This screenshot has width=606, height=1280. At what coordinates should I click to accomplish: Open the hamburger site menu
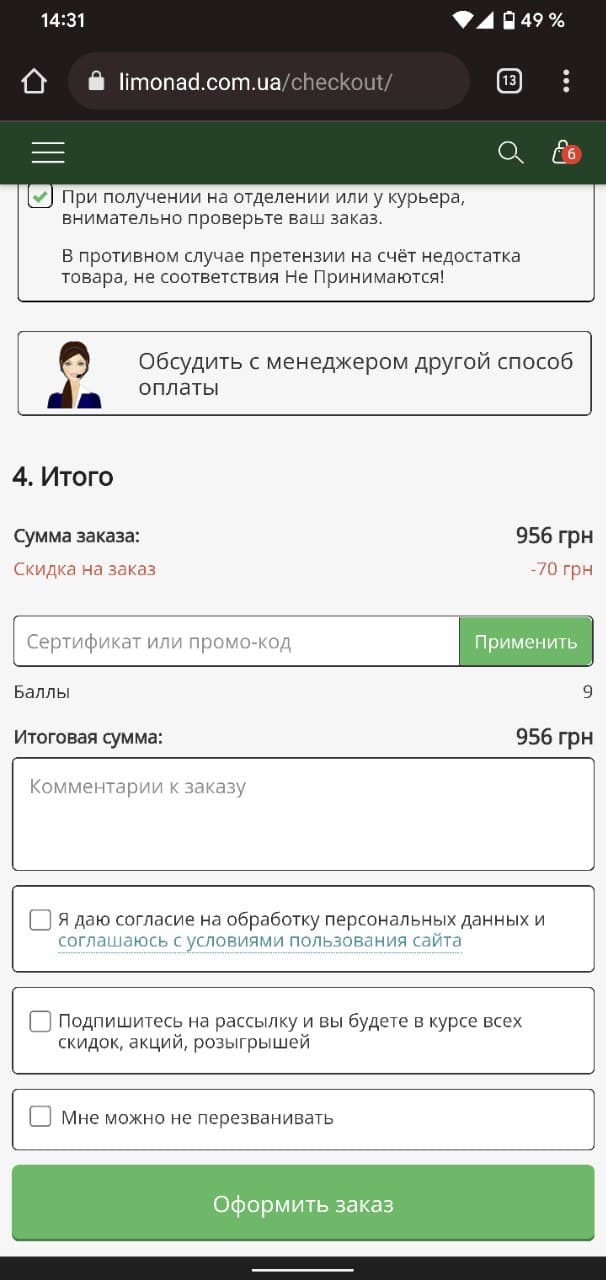click(x=48, y=152)
